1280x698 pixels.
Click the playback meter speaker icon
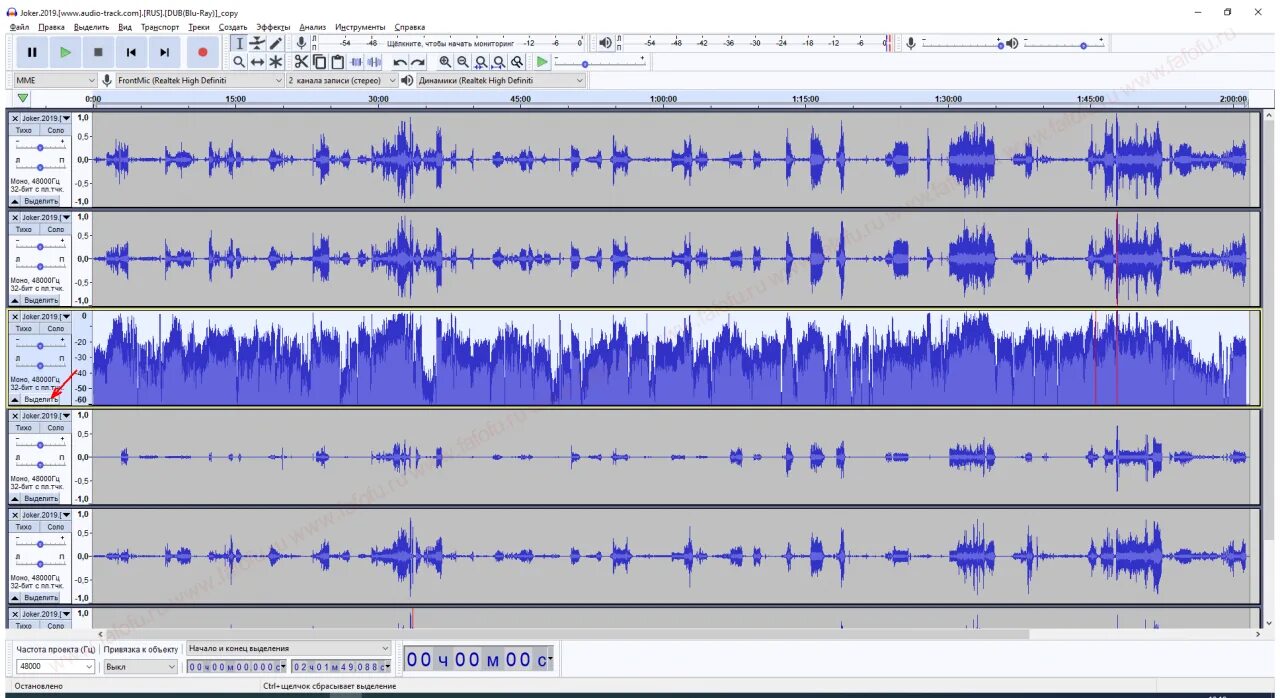[x=605, y=43]
